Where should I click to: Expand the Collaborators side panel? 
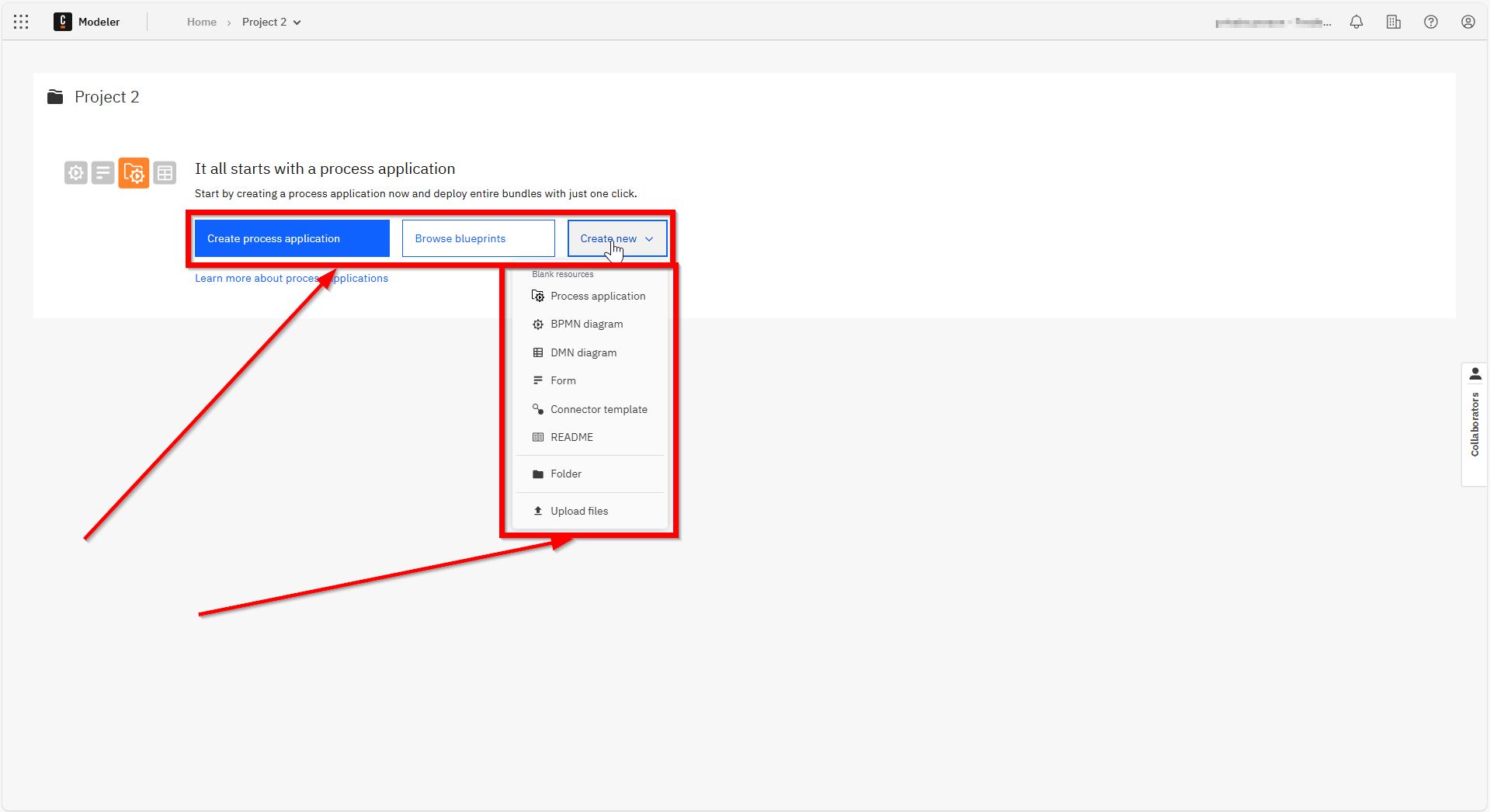click(x=1474, y=423)
